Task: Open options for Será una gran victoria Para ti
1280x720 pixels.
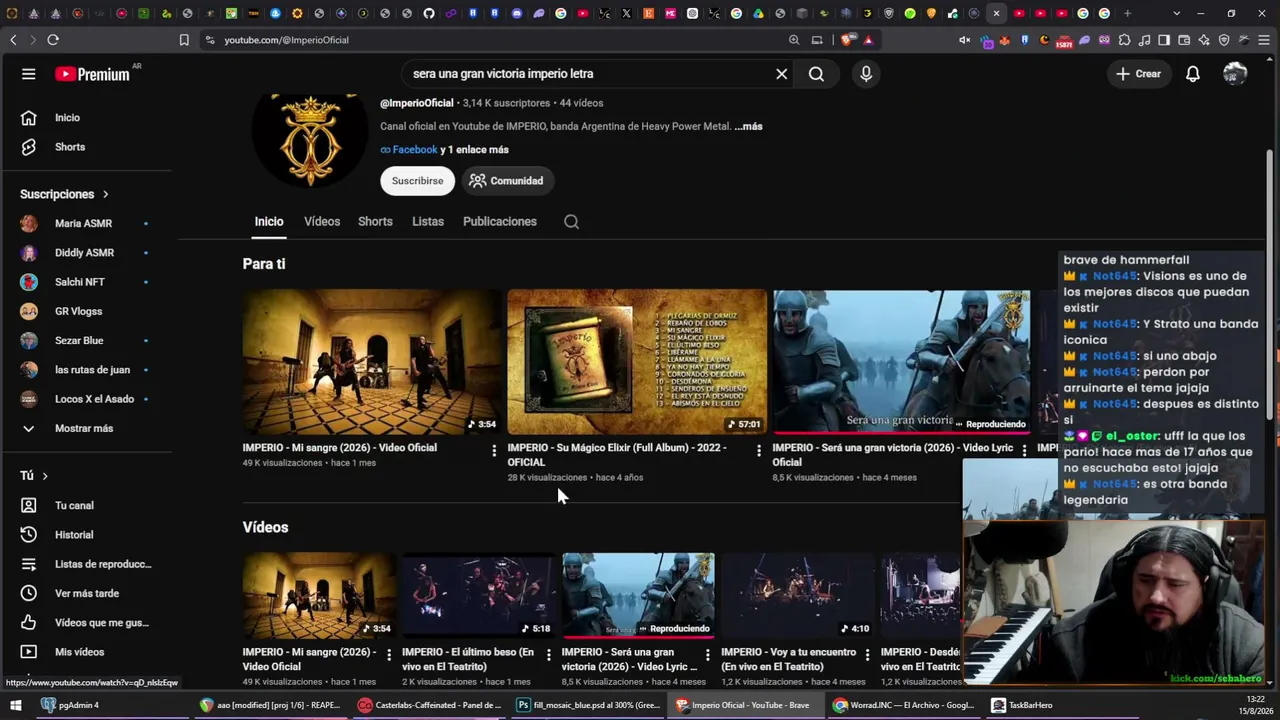Action: pyautogui.click(x=1024, y=451)
